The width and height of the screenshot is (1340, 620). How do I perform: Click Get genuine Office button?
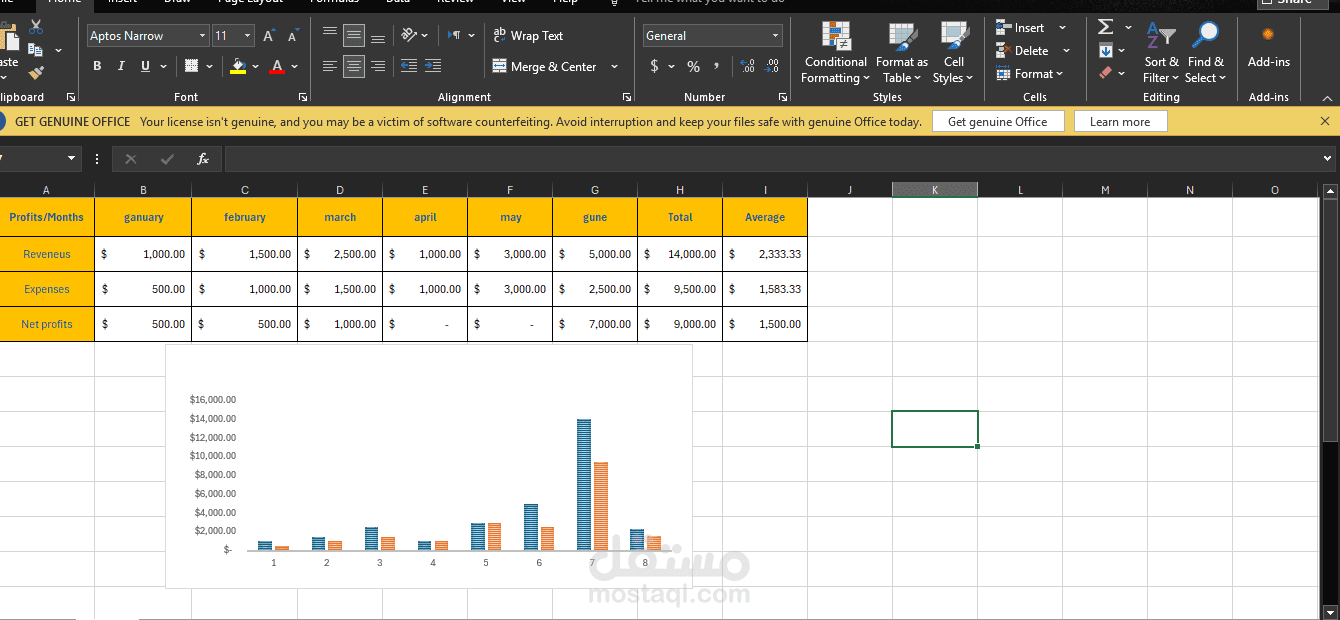coord(997,121)
